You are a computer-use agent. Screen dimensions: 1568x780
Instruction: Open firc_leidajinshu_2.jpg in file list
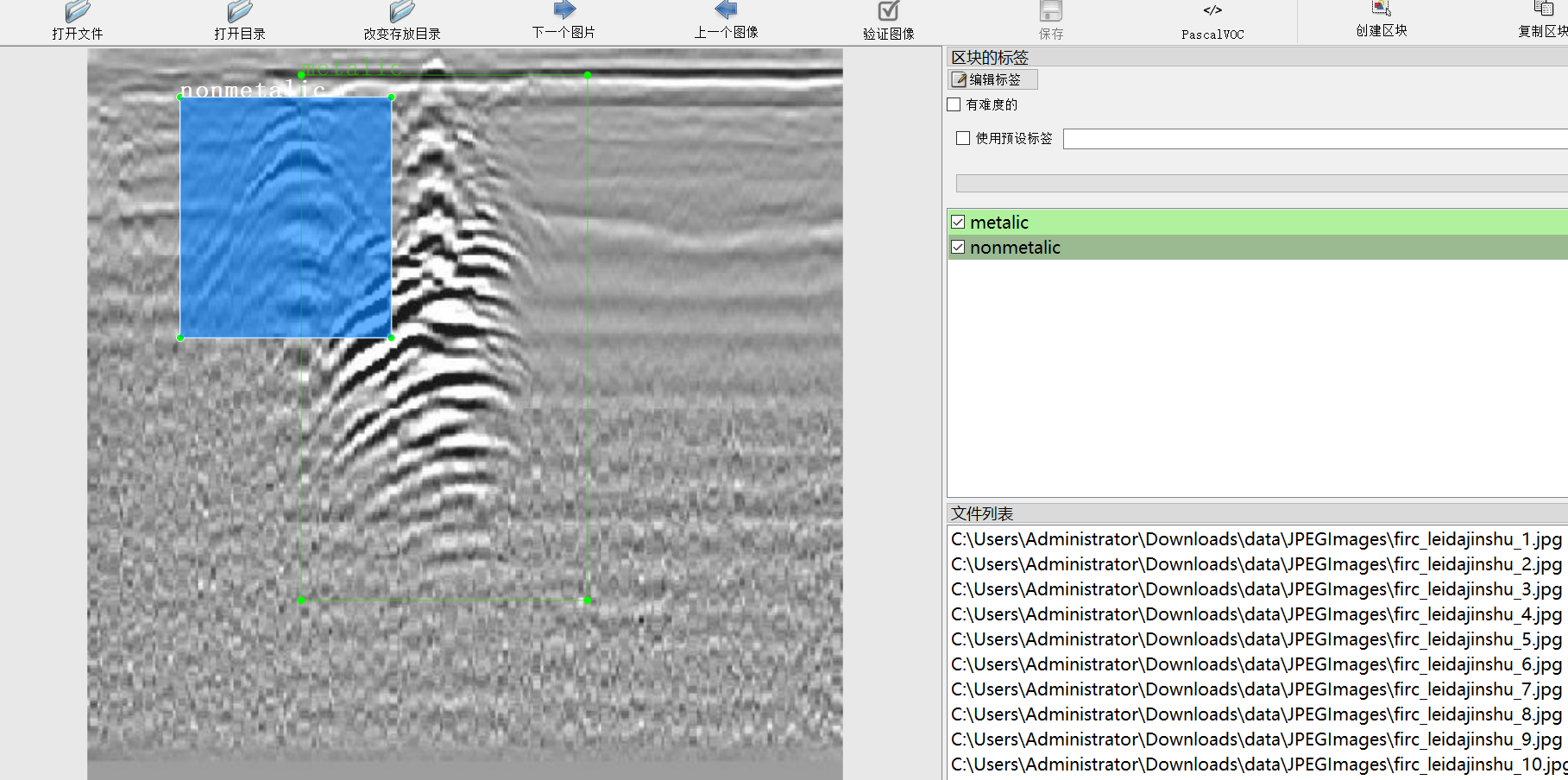(1256, 564)
